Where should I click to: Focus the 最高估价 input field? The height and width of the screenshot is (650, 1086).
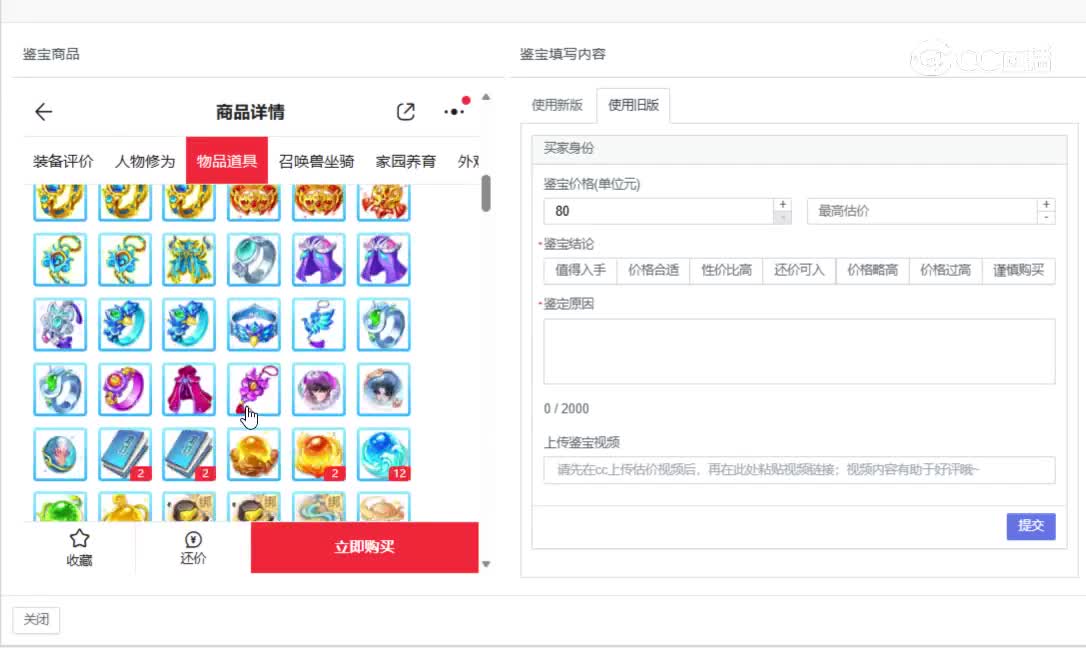(922, 211)
